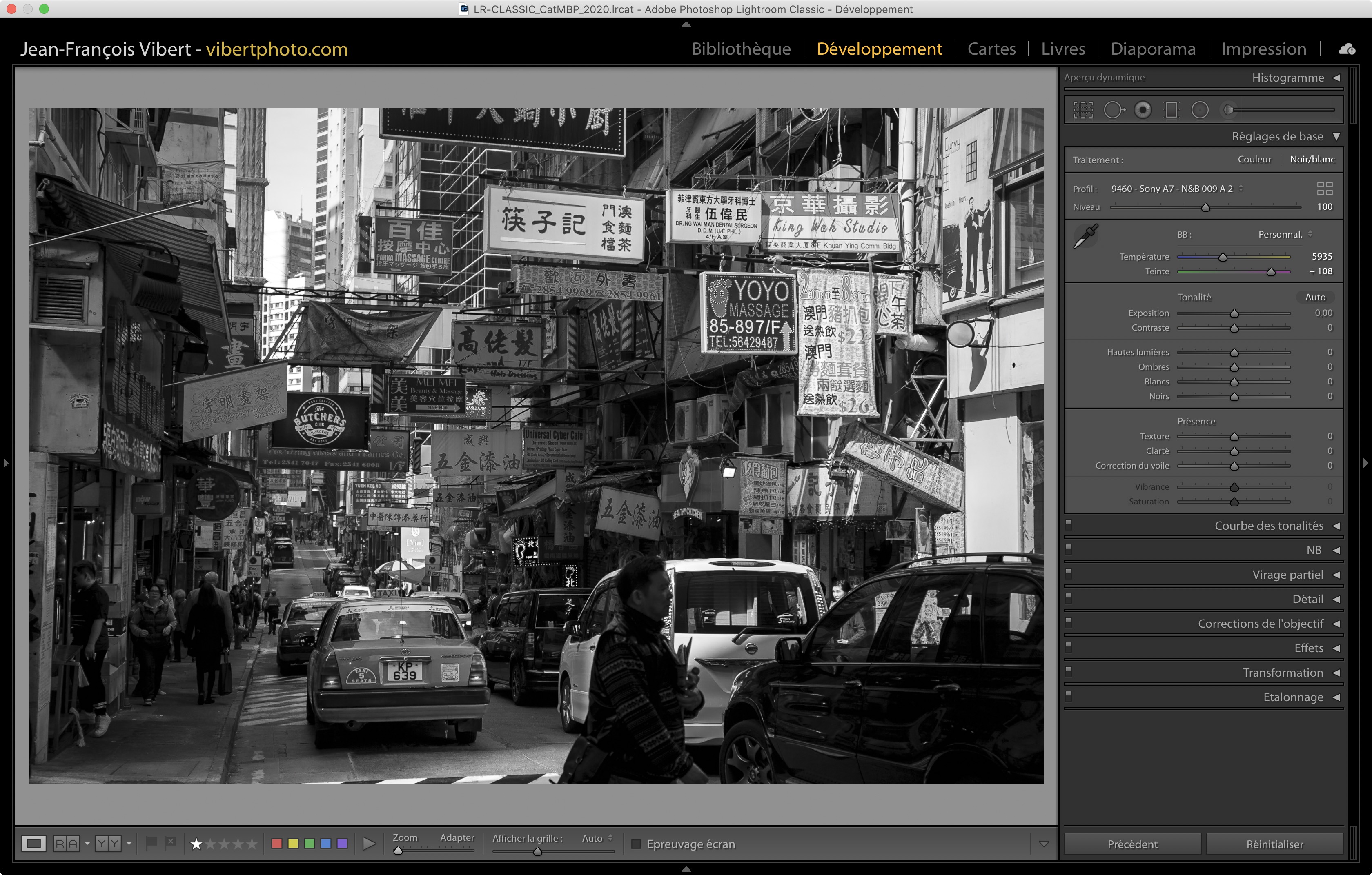Open the Impression module
Viewport: 1372px width, 875px height.
point(1263,49)
